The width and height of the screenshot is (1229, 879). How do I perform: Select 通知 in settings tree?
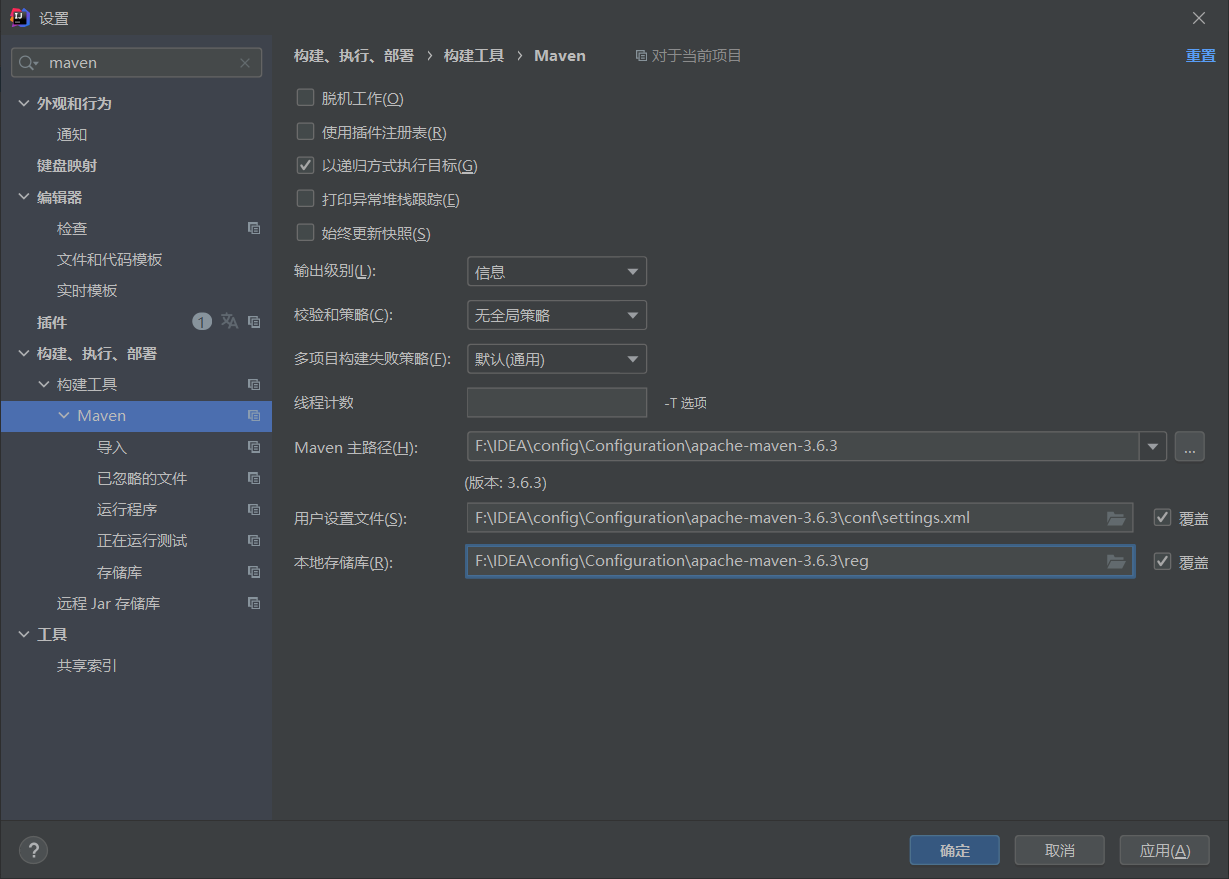point(72,135)
